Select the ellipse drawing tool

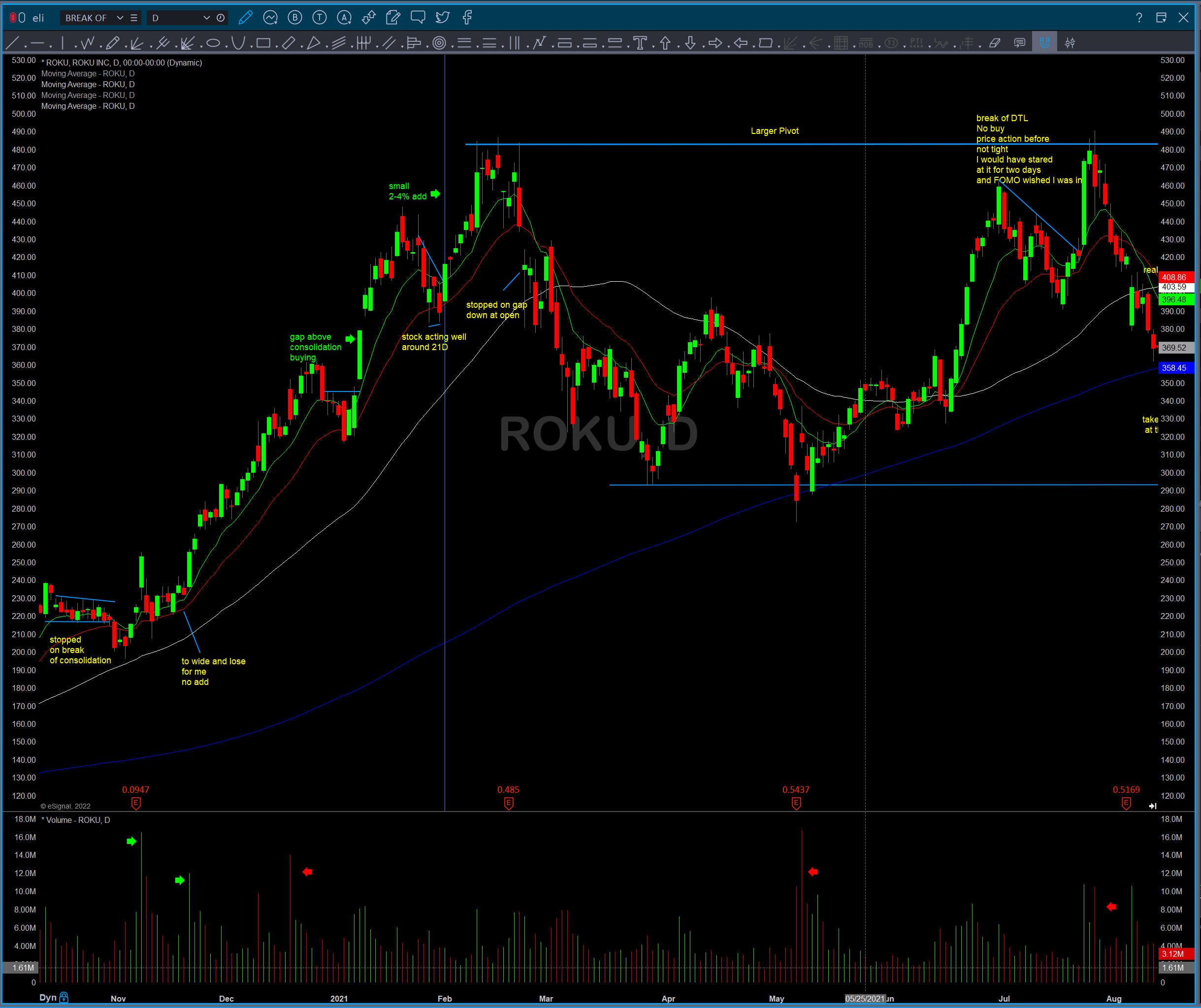[x=213, y=43]
